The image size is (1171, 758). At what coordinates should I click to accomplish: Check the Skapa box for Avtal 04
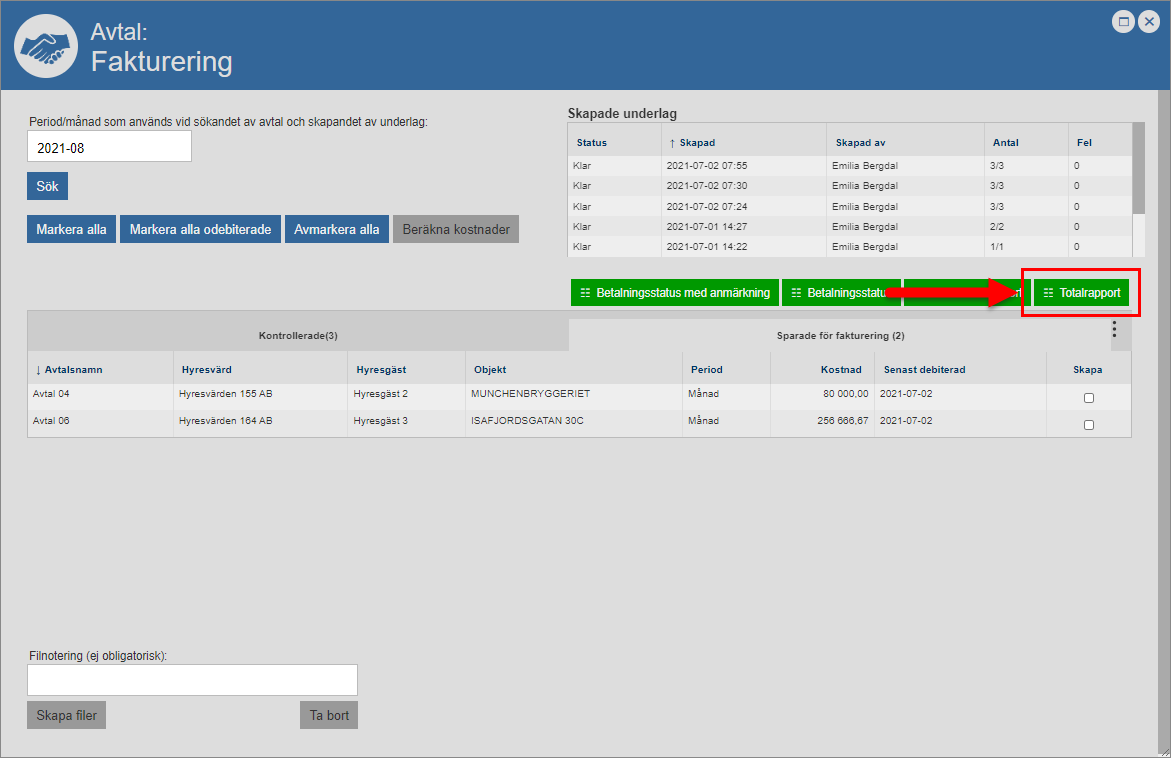1089,398
